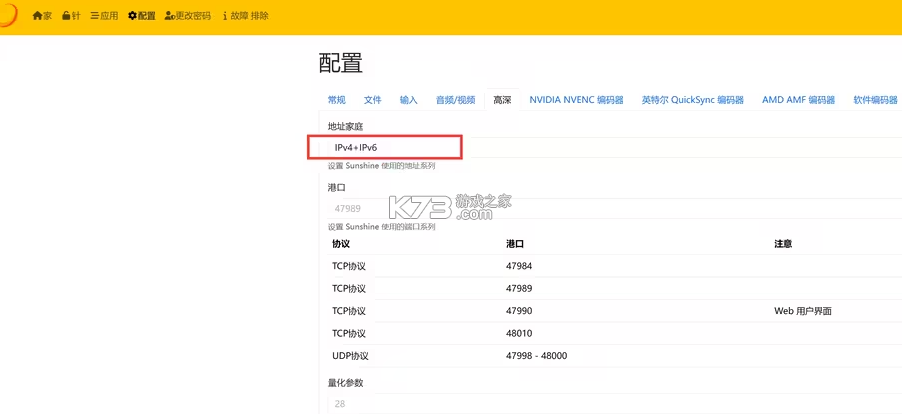The width and height of the screenshot is (902, 414).
Task: Click the 设置 Sunshine 使用的端口系列 hint
Action: tap(381, 227)
